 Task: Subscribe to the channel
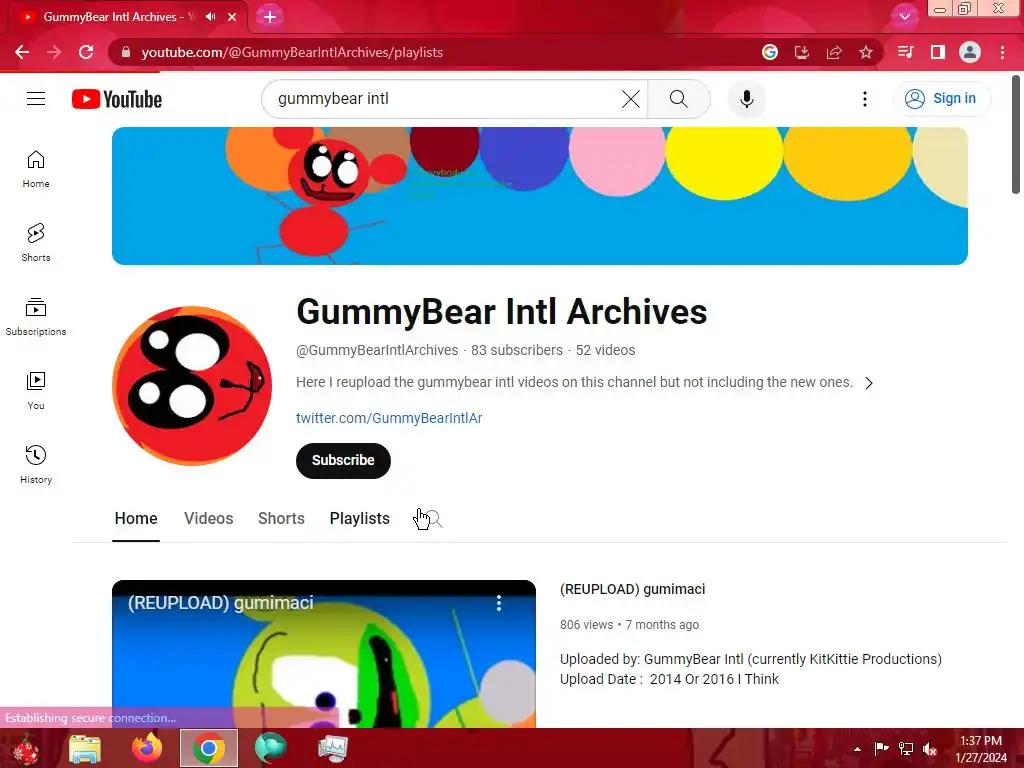tap(343, 460)
